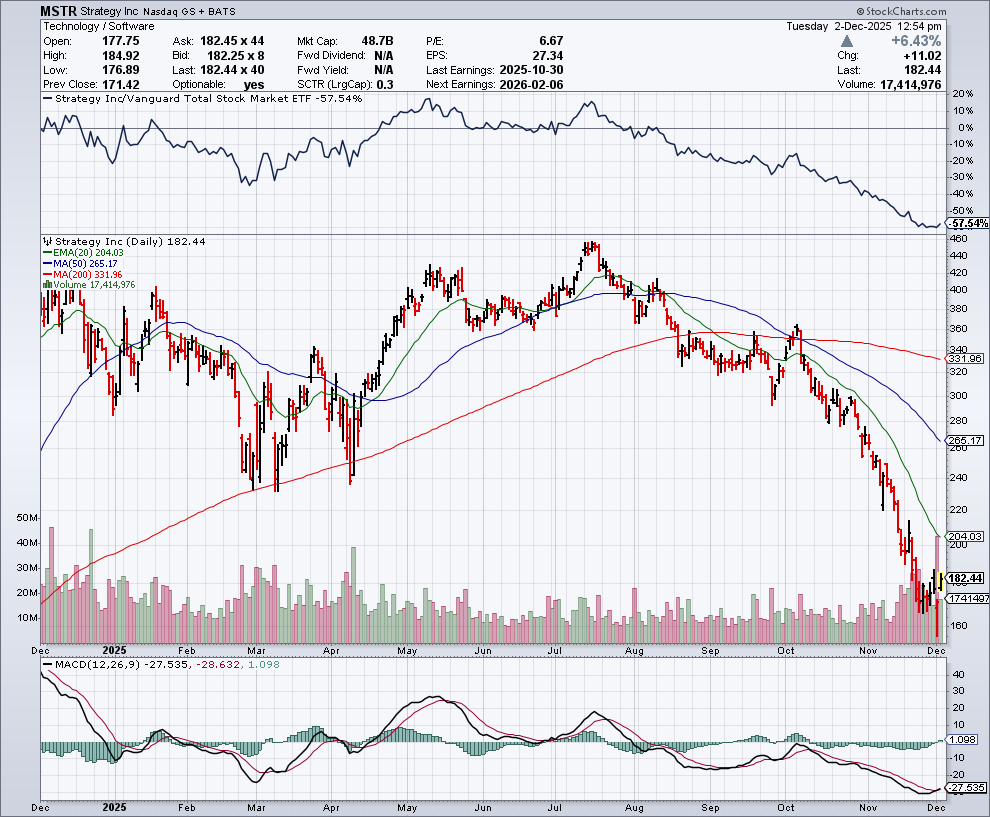Select the Technology / Software sector label

pyautogui.click(x=99, y=26)
